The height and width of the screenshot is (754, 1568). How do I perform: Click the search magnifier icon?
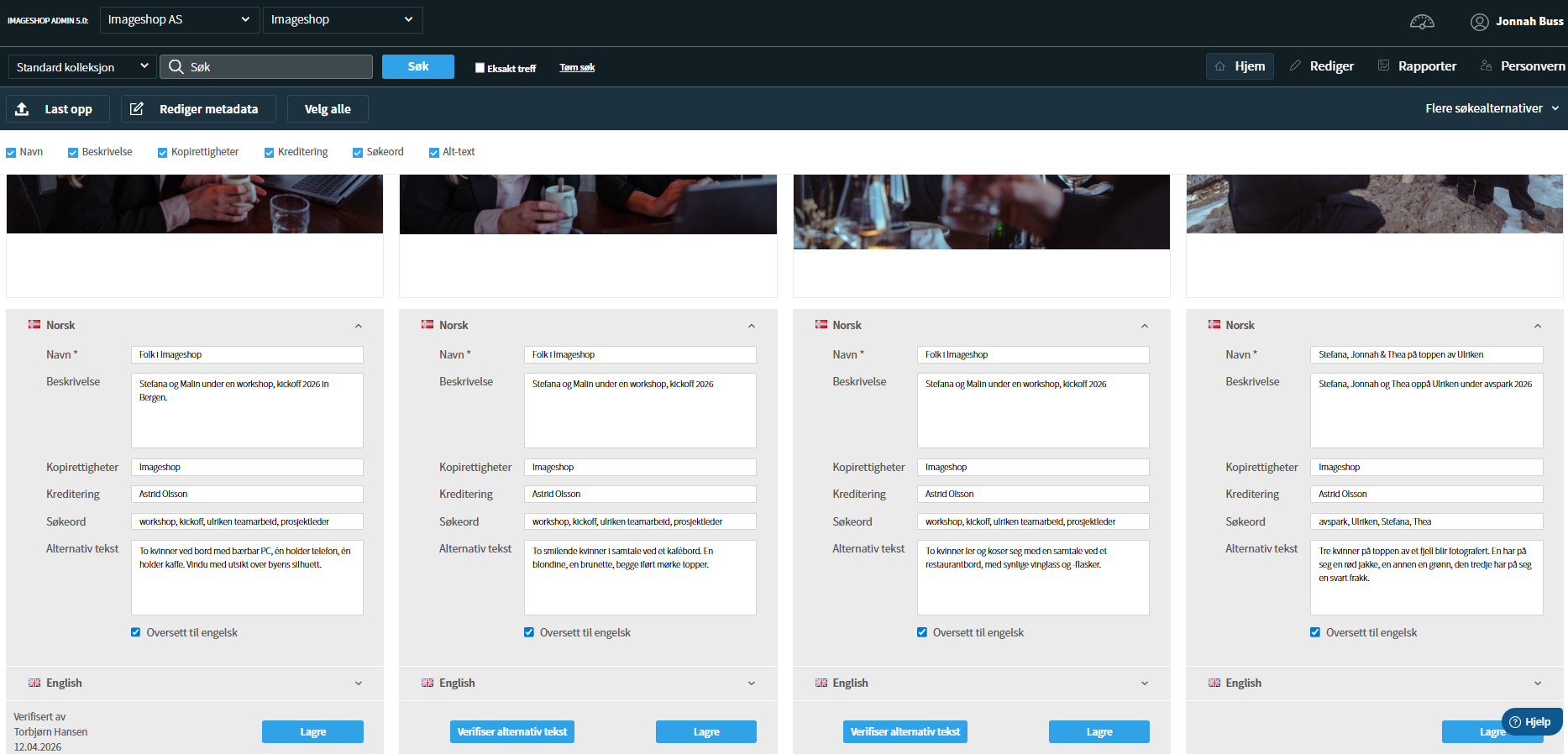(176, 66)
